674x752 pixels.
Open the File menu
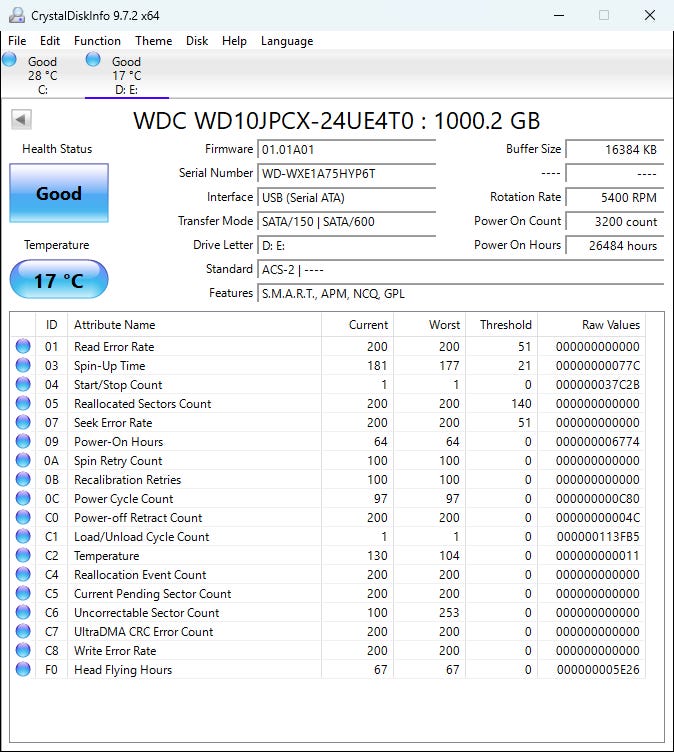[17, 41]
